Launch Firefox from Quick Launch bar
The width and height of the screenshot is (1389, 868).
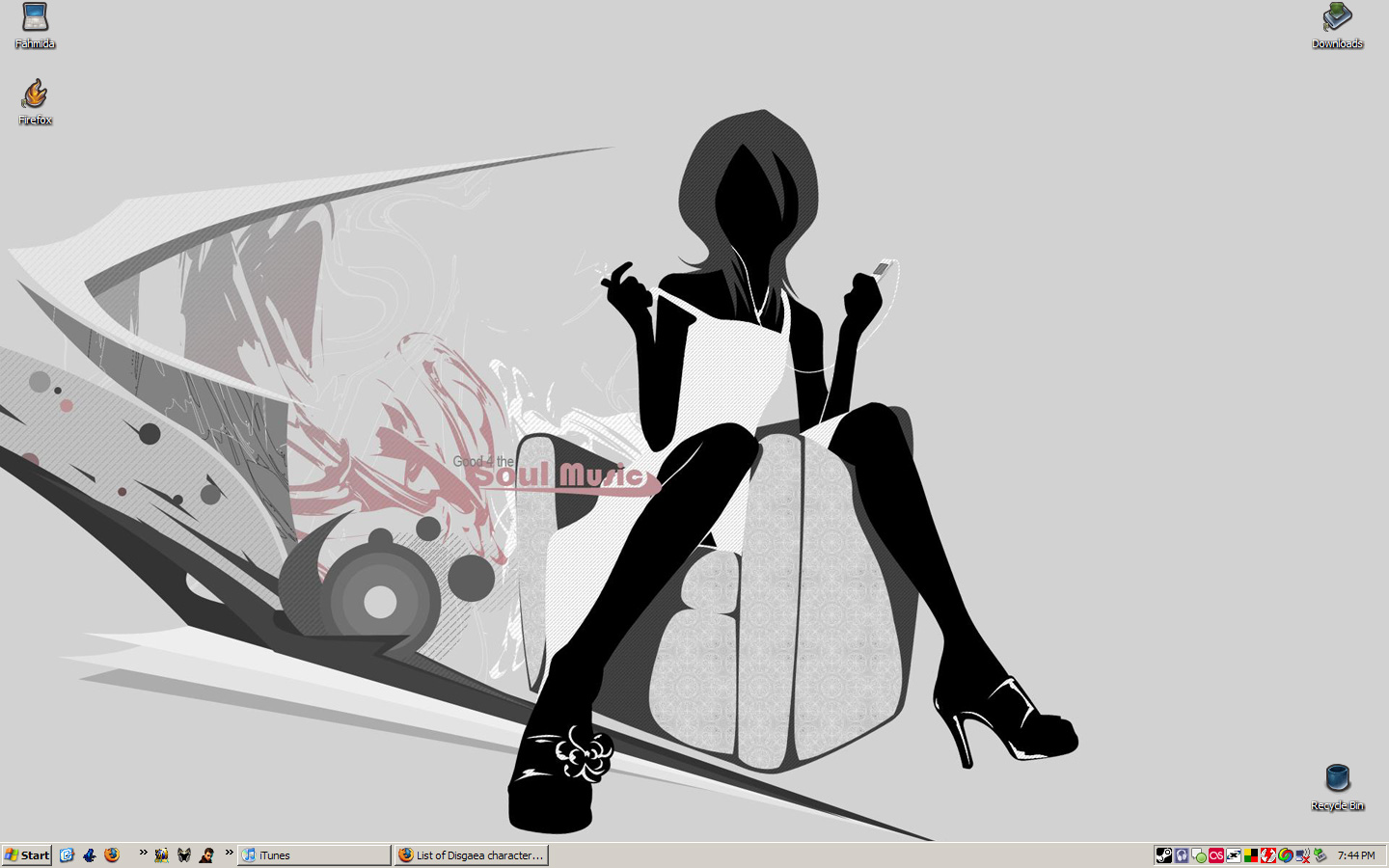112,854
